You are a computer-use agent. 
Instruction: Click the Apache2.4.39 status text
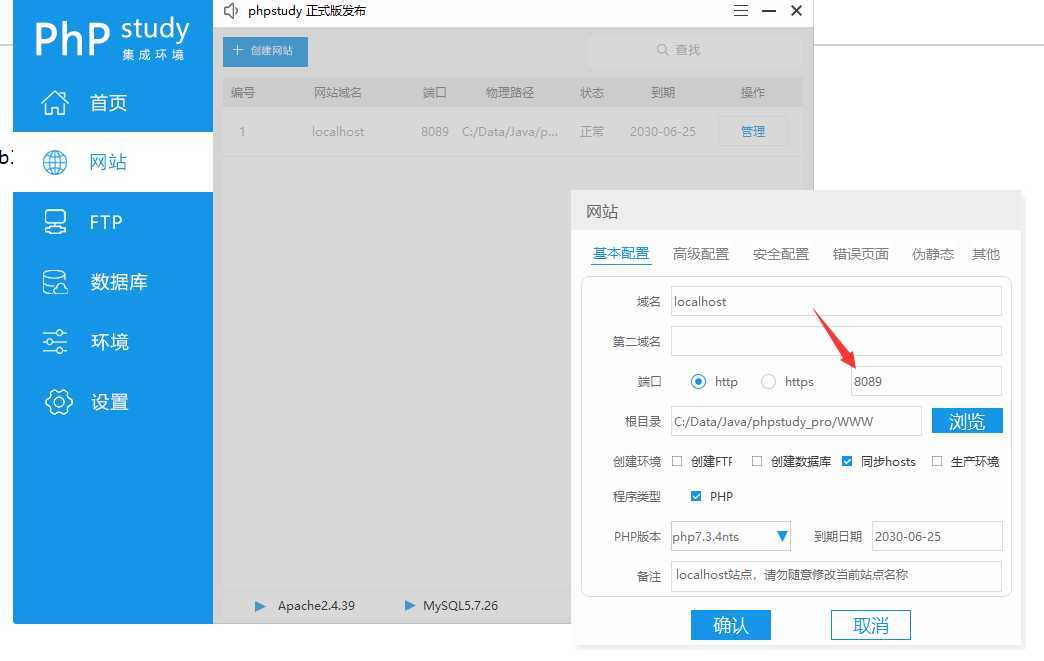click(316, 606)
